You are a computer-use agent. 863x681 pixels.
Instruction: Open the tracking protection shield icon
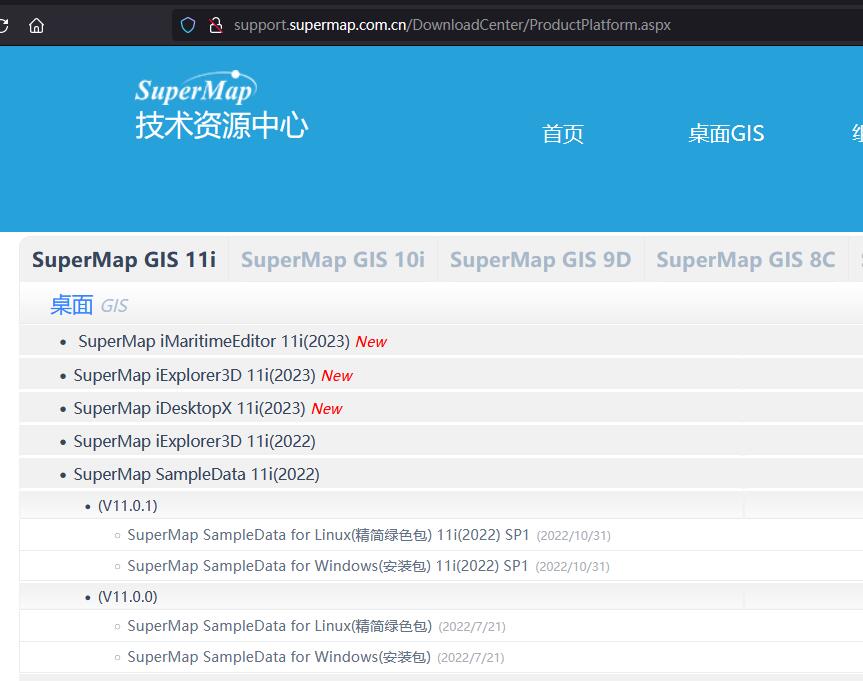point(188,25)
